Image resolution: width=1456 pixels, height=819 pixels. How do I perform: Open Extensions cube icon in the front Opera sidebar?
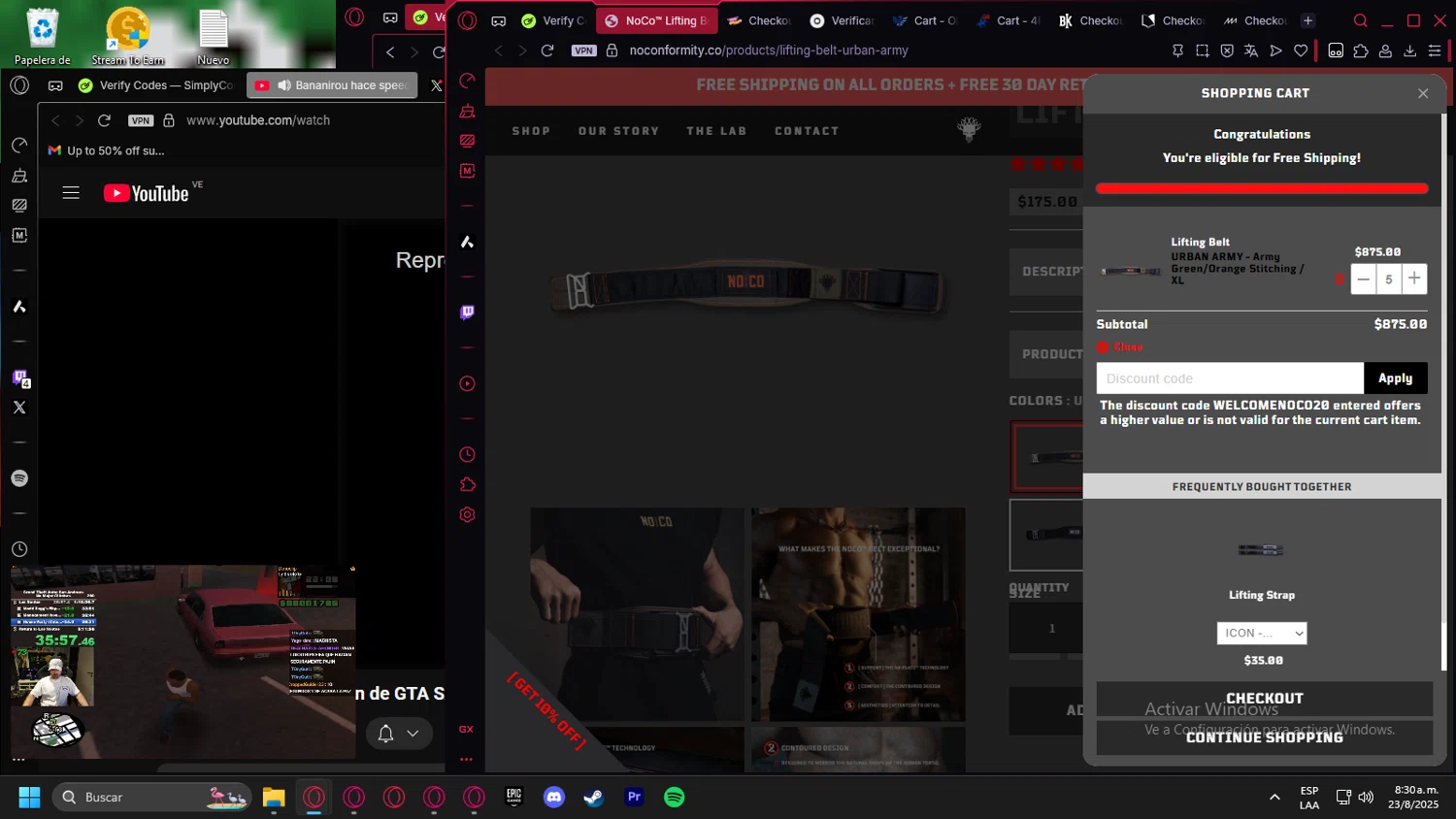pyautogui.click(x=467, y=484)
